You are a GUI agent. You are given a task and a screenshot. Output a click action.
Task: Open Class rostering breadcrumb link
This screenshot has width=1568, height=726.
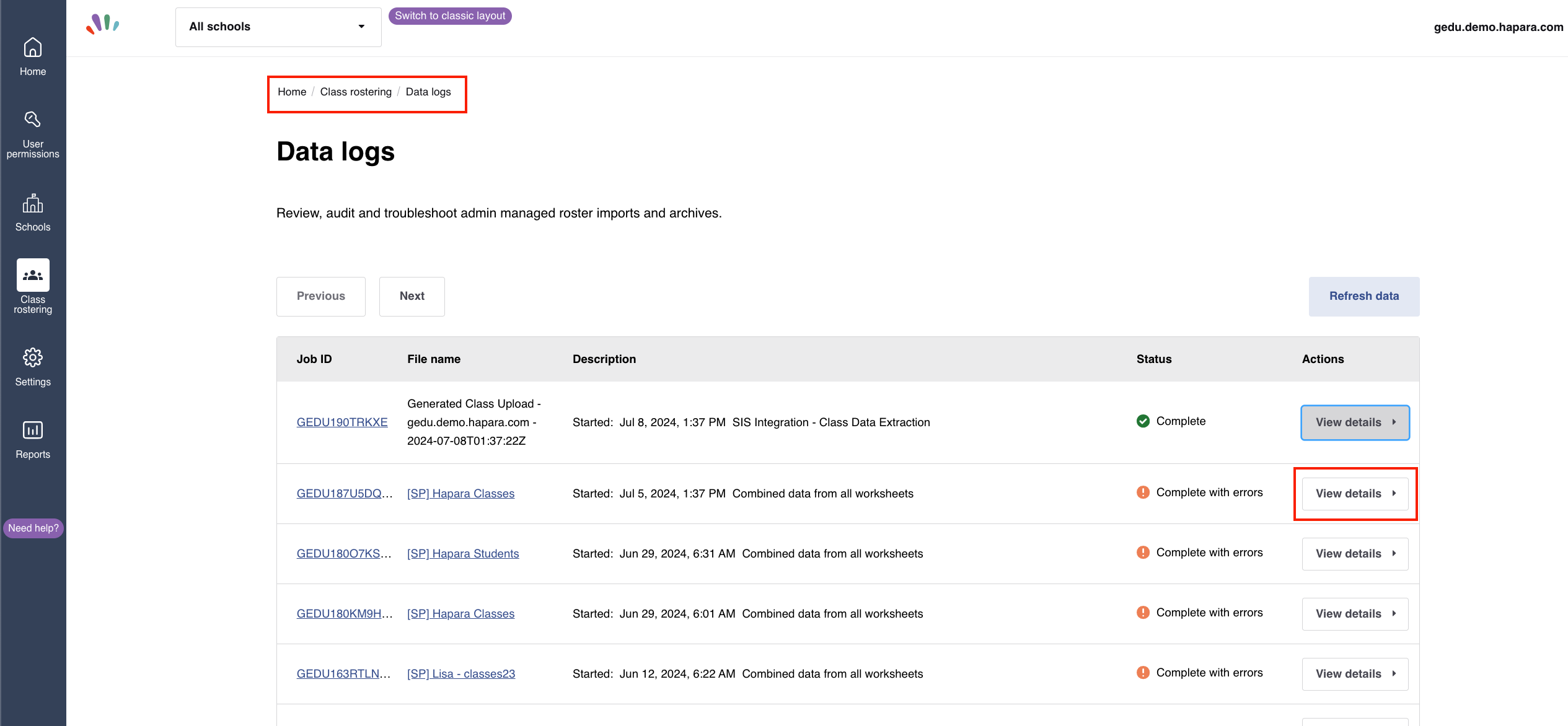coord(356,92)
